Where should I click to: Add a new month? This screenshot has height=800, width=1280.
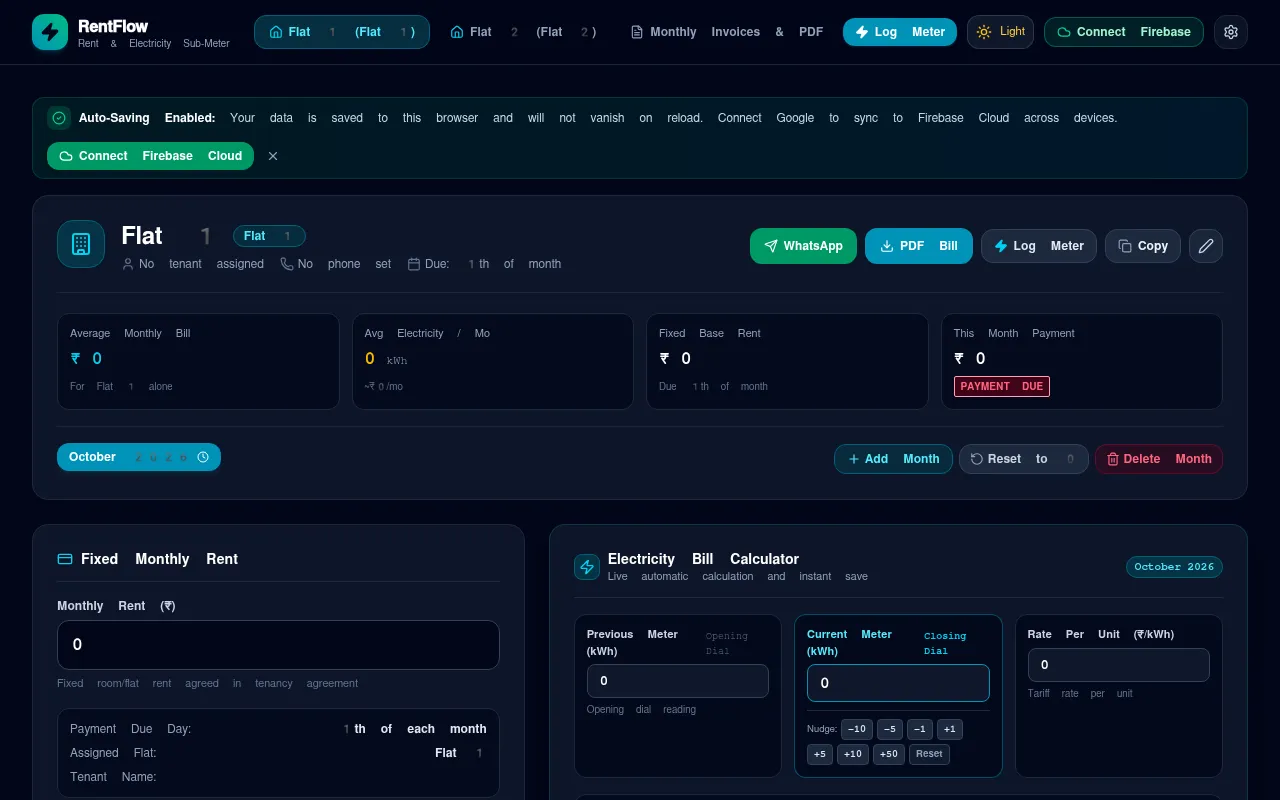click(x=893, y=459)
